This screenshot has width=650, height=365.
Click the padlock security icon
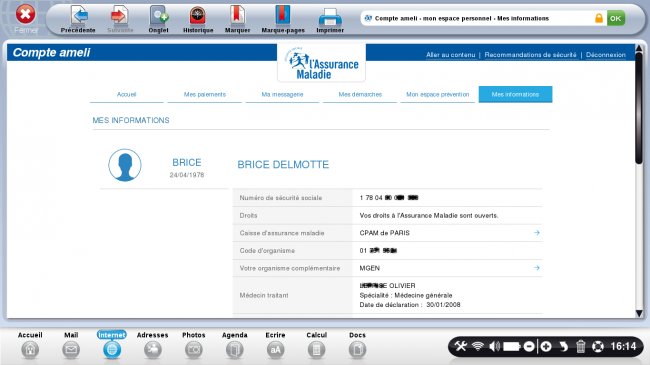click(x=599, y=18)
